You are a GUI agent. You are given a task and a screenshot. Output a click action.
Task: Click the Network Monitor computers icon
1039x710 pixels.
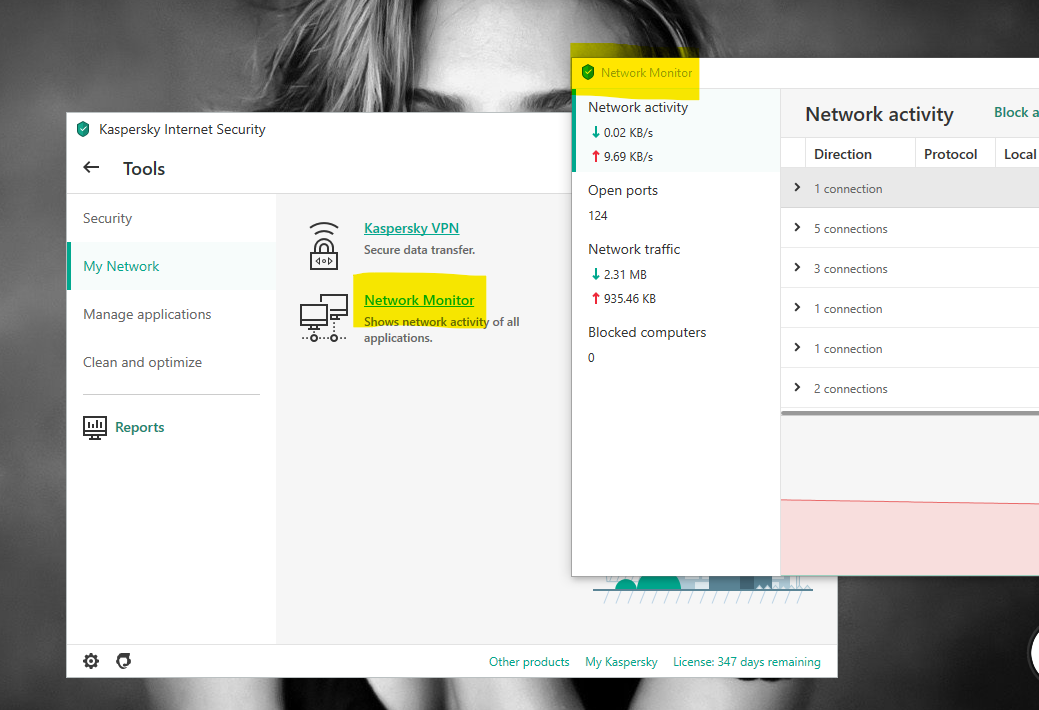click(x=324, y=318)
